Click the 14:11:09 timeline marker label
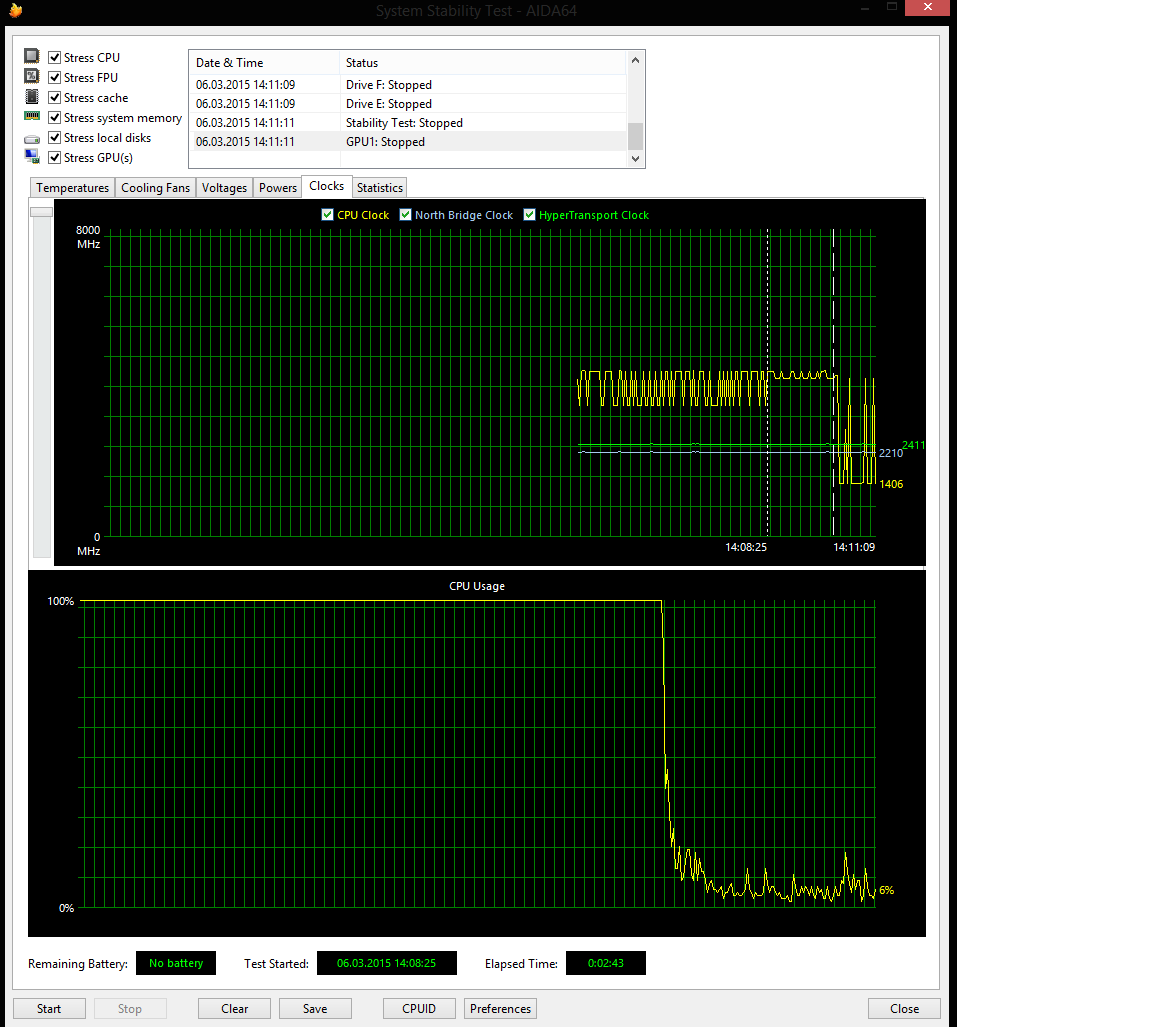Screen dimensions: 1152x1027 point(854,547)
